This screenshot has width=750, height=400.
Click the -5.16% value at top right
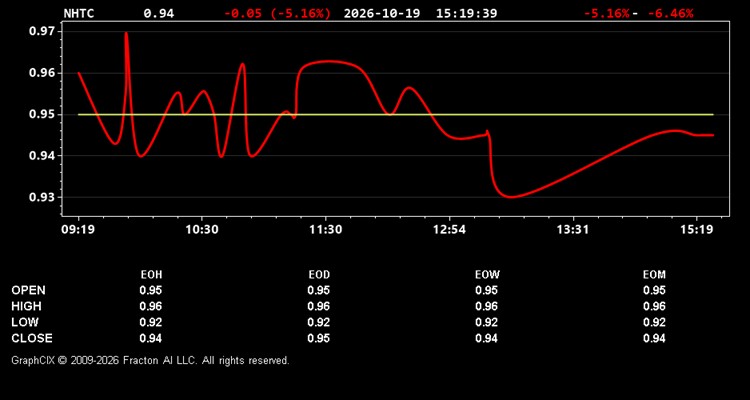tap(607, 13)
